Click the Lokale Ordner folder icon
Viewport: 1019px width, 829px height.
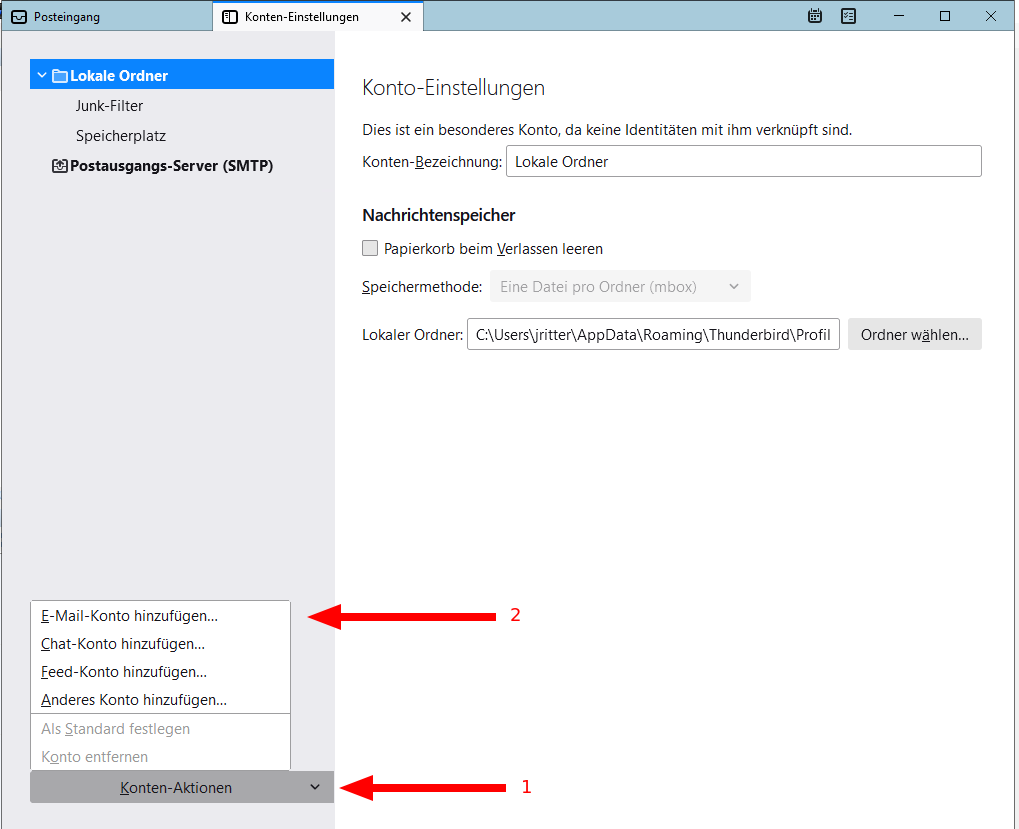point(59,76)
